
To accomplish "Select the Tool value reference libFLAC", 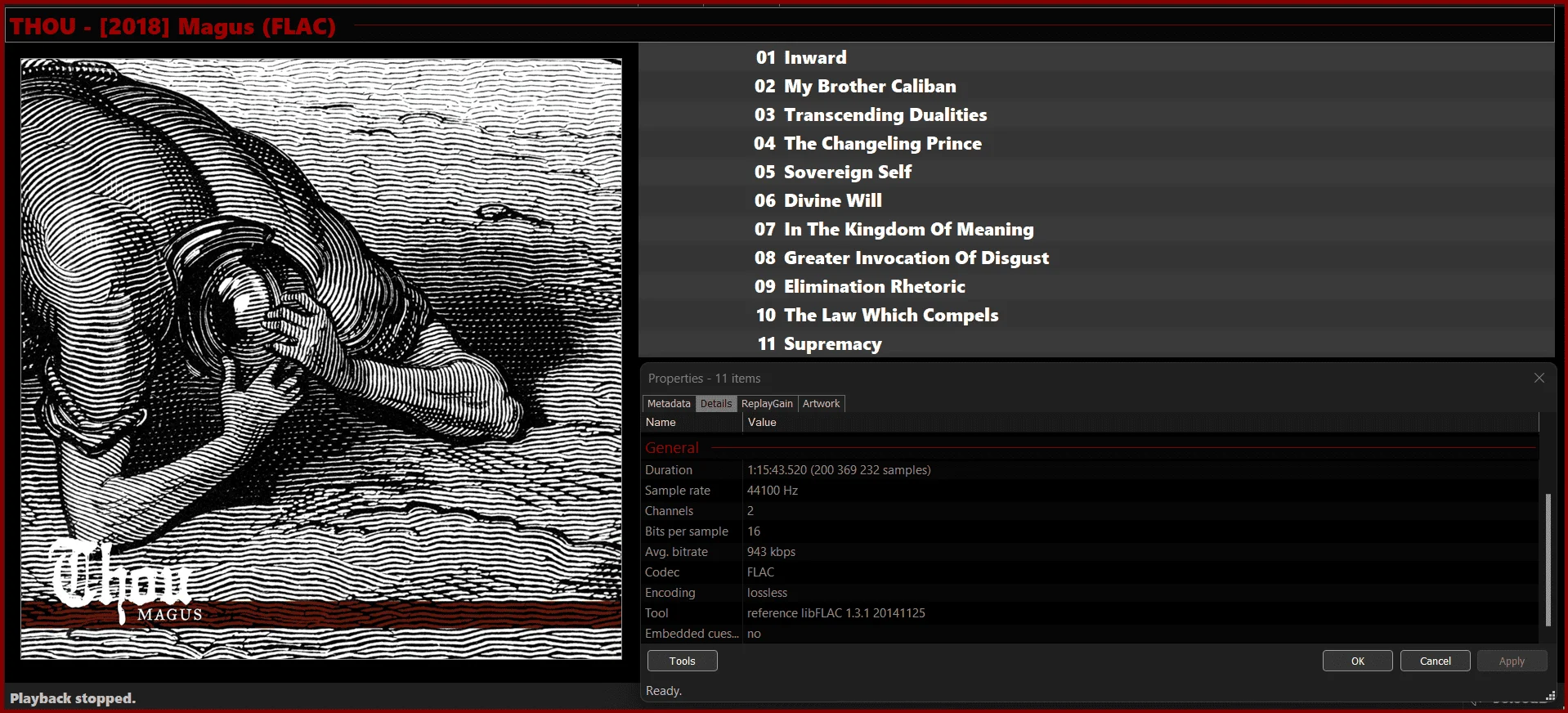I will click(x=836, y=613).
